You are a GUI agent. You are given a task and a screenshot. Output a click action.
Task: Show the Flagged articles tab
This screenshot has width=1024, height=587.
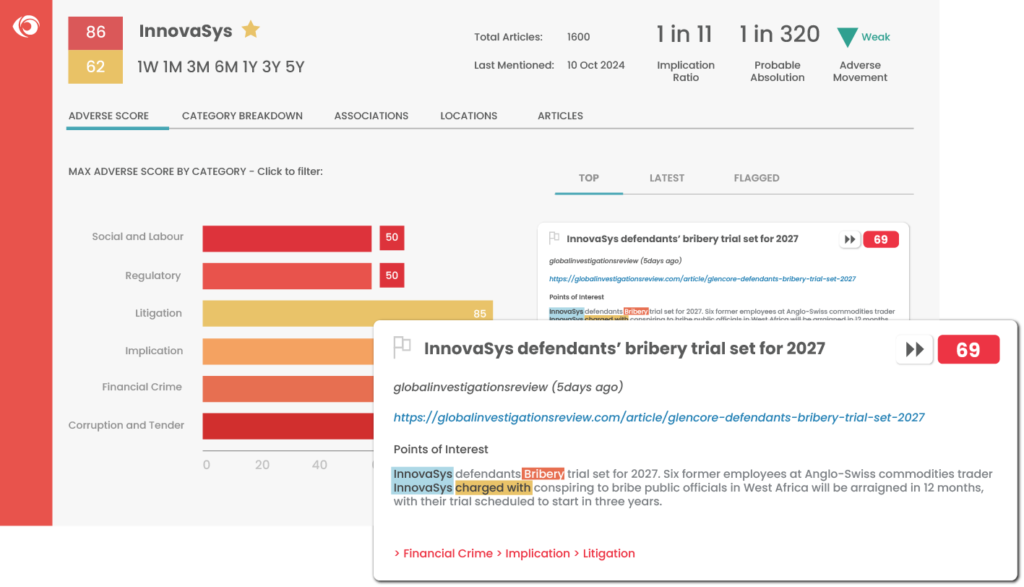[x=756, y=178]
